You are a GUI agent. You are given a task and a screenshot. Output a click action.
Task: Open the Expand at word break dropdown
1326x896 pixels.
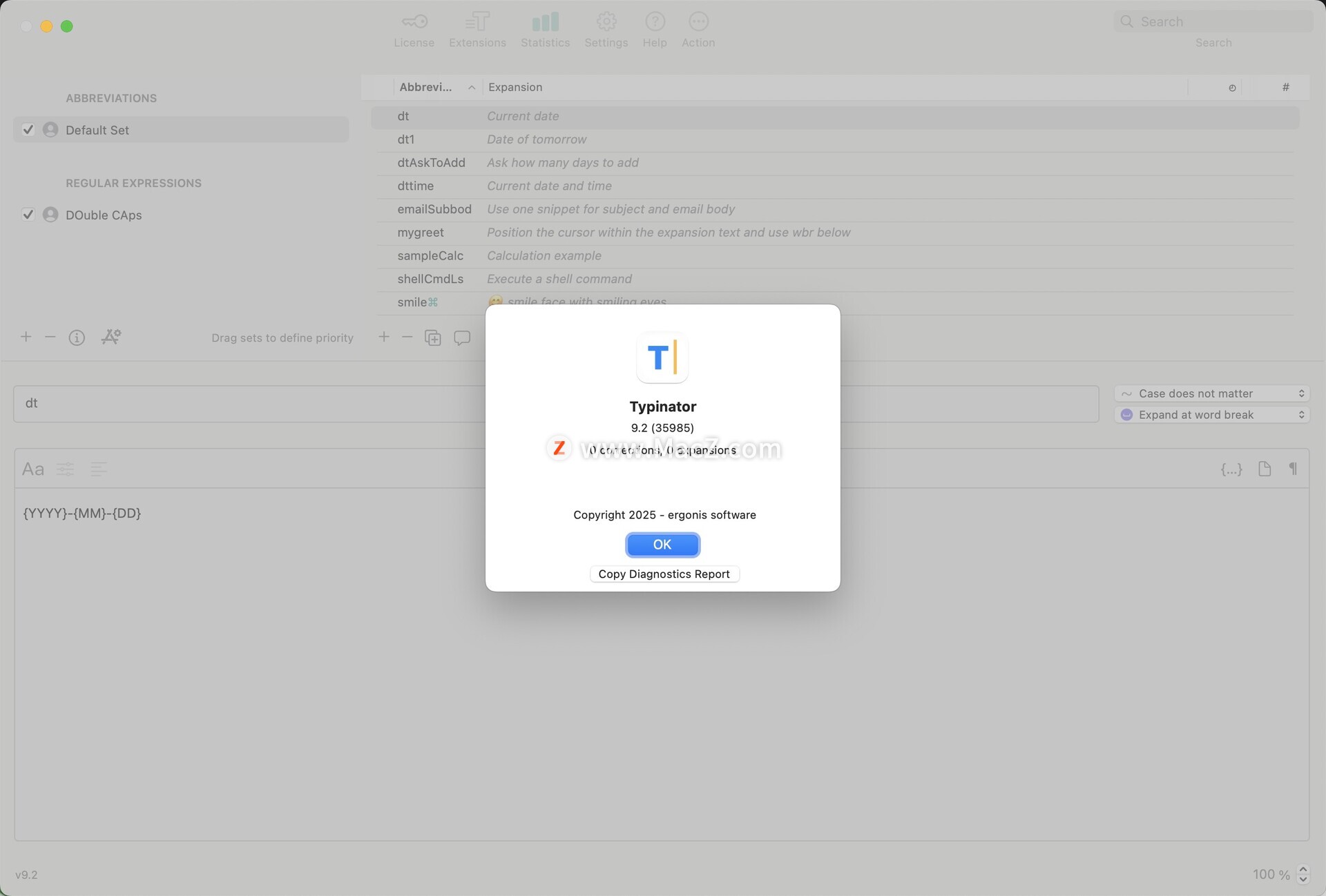click(1212, 415)
